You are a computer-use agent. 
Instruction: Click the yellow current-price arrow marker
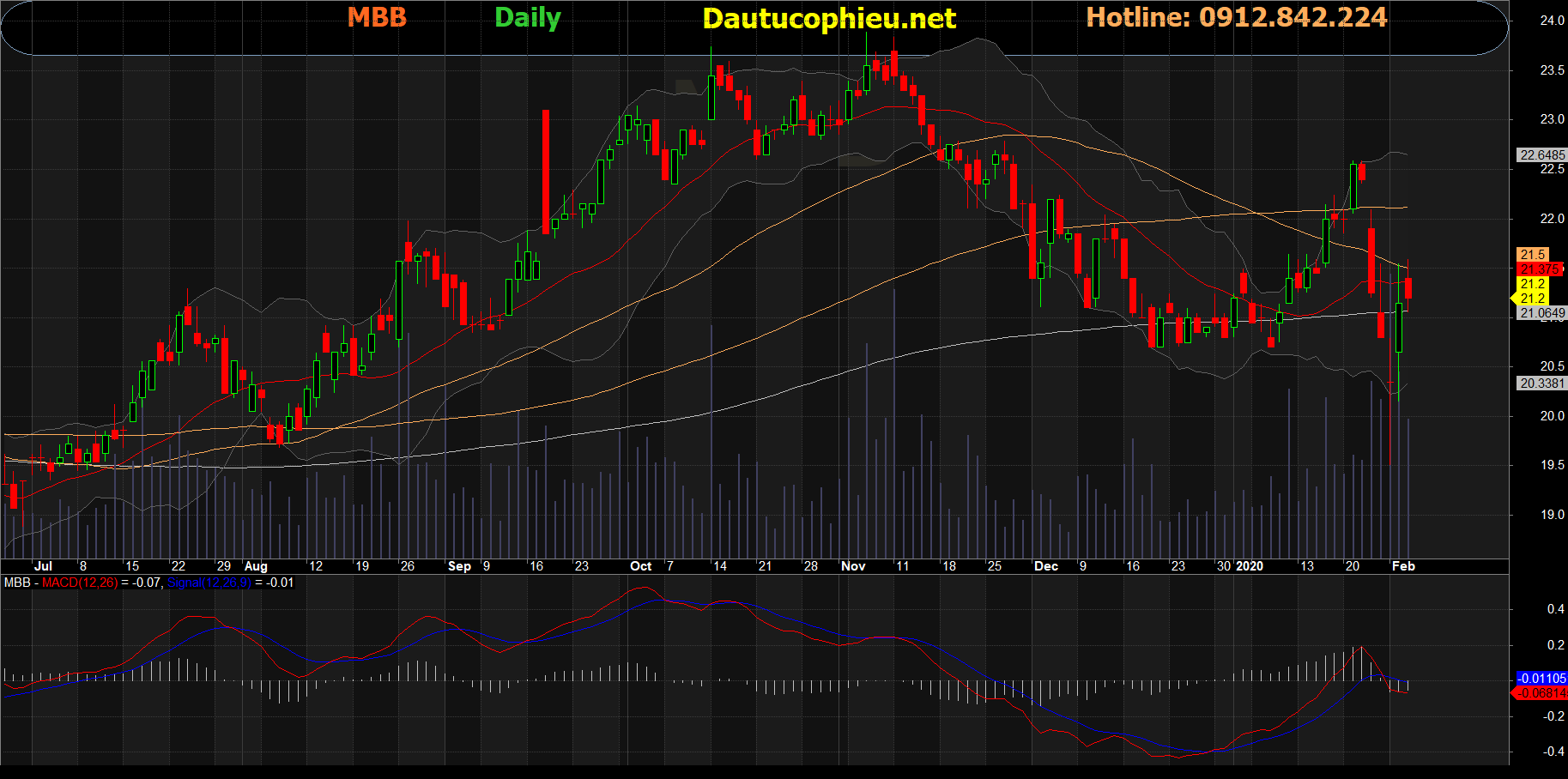(1515, 299)
